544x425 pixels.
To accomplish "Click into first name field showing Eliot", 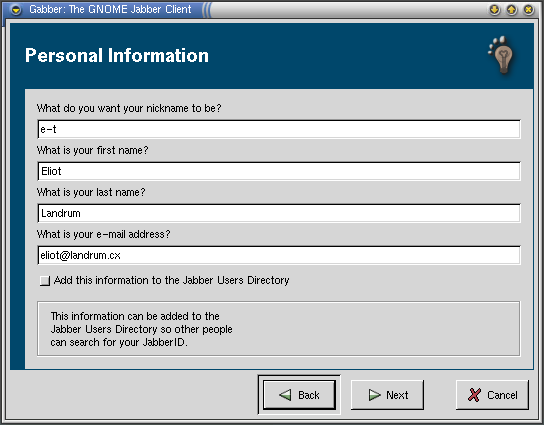I will (x=279, y=171).
